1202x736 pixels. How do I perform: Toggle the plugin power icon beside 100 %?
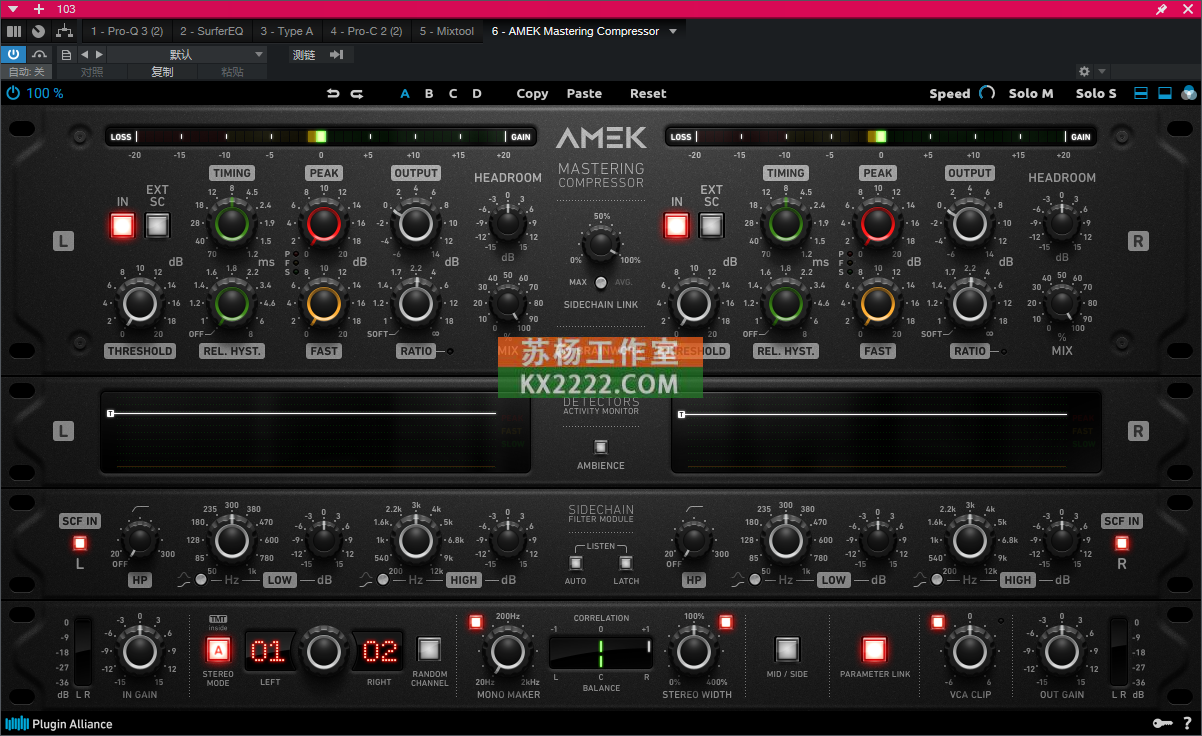[x=13, y=93]
